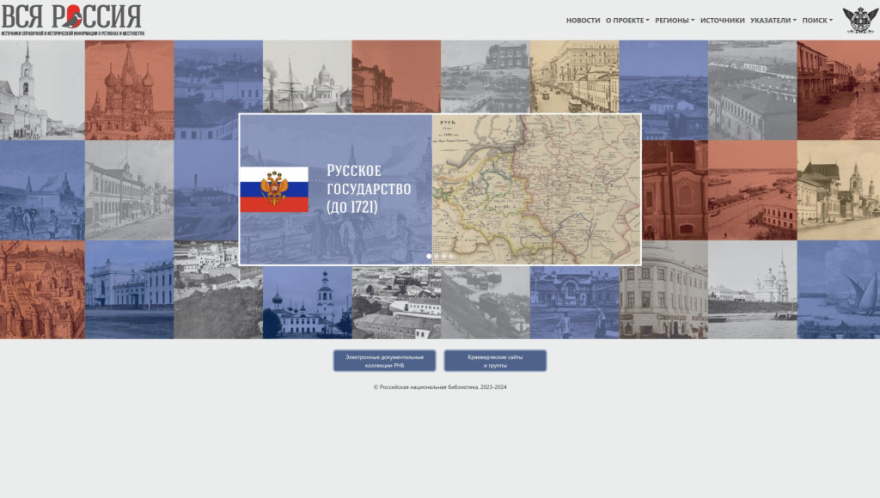Click the old map of Rus' in the slide
The width and height of the screenshot is (880, 498).
(x=536, y=189)
